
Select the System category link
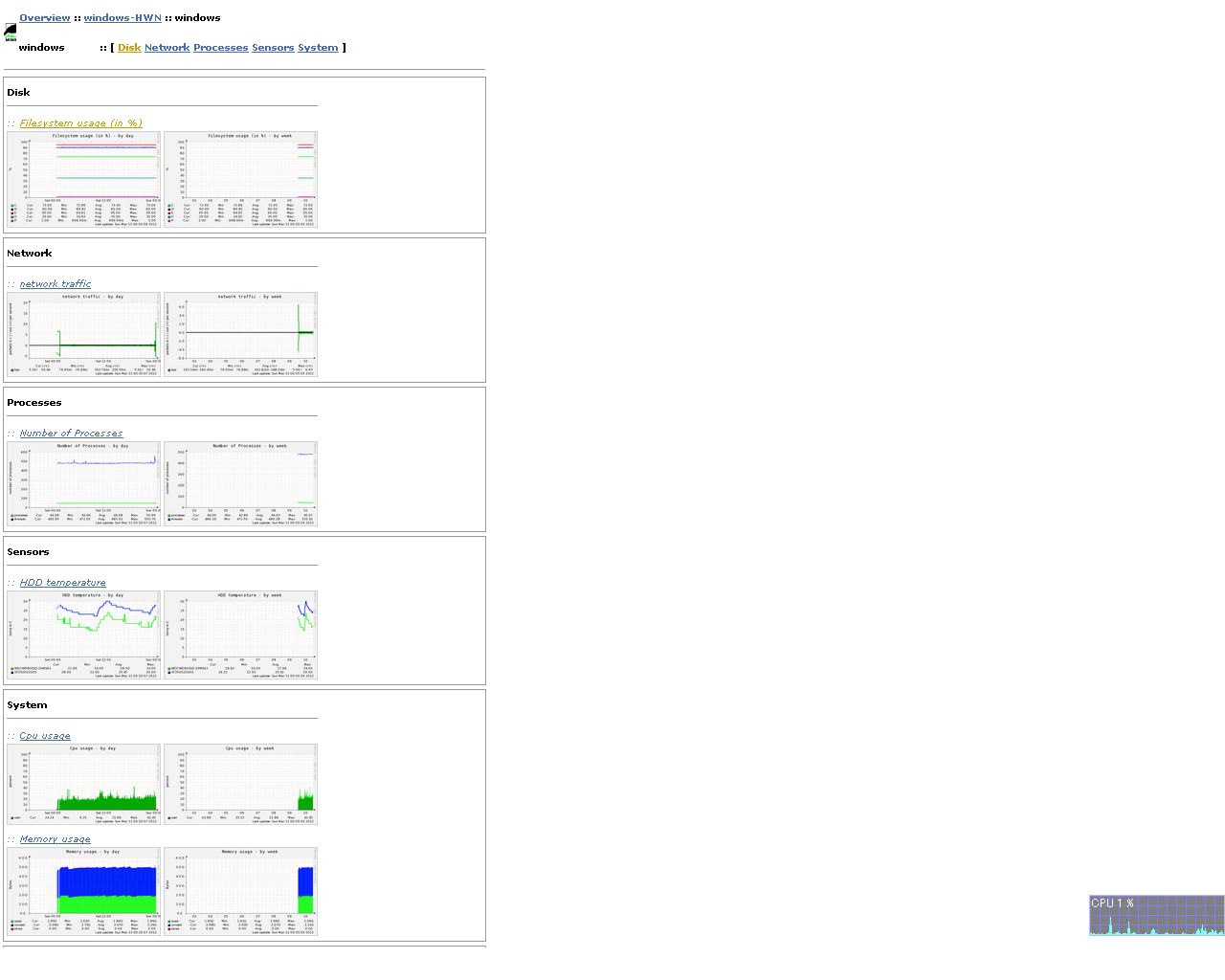(318, 48)
